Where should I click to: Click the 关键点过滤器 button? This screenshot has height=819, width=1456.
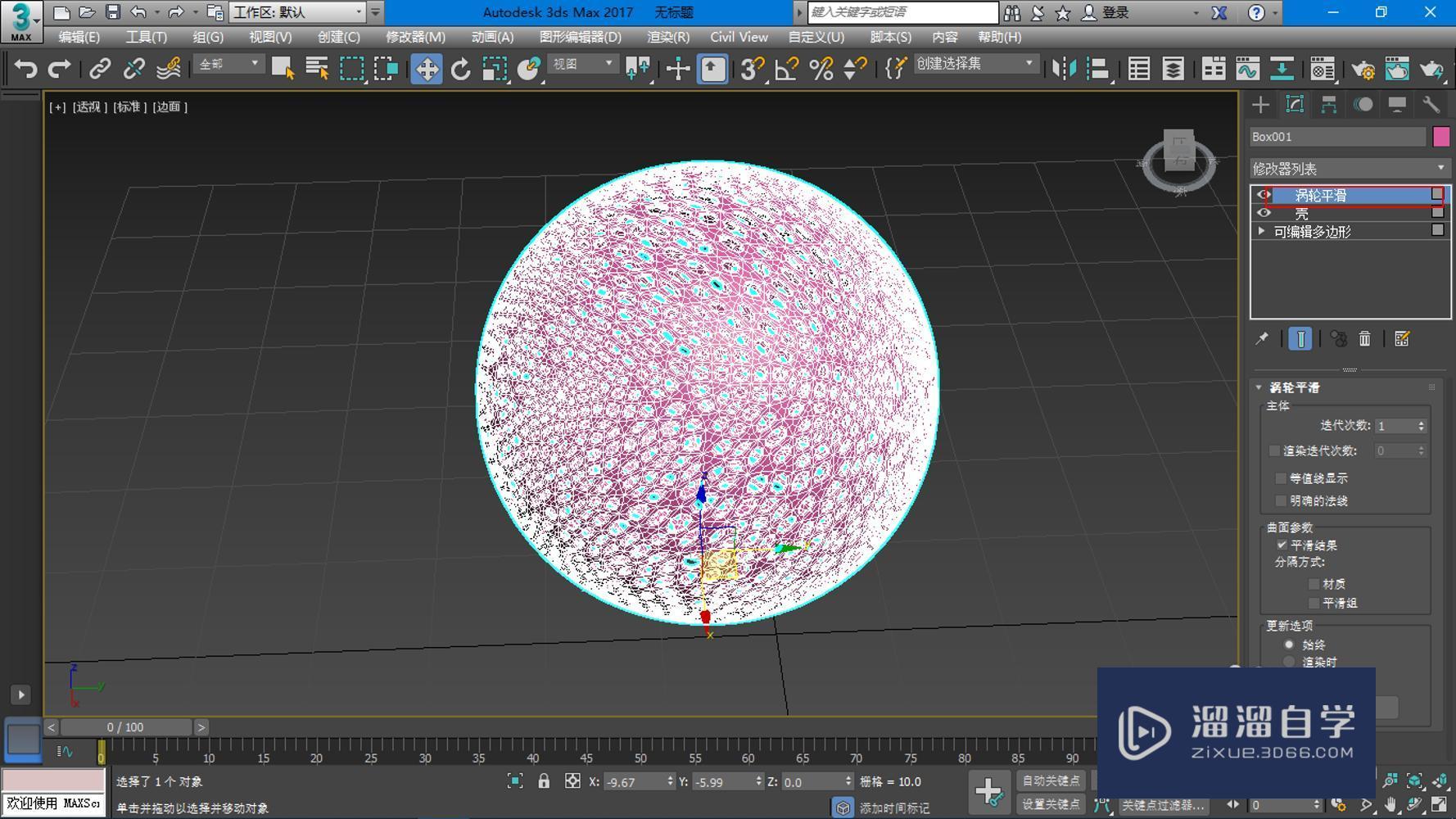pos(1162,805)
